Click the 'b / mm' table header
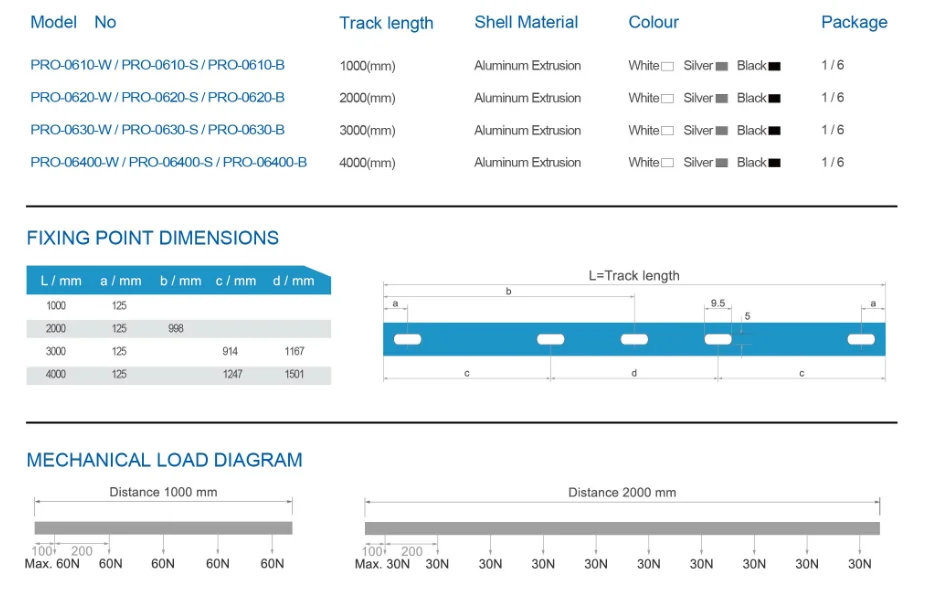This screenshot has height=596, width=926. coord(181,281)
